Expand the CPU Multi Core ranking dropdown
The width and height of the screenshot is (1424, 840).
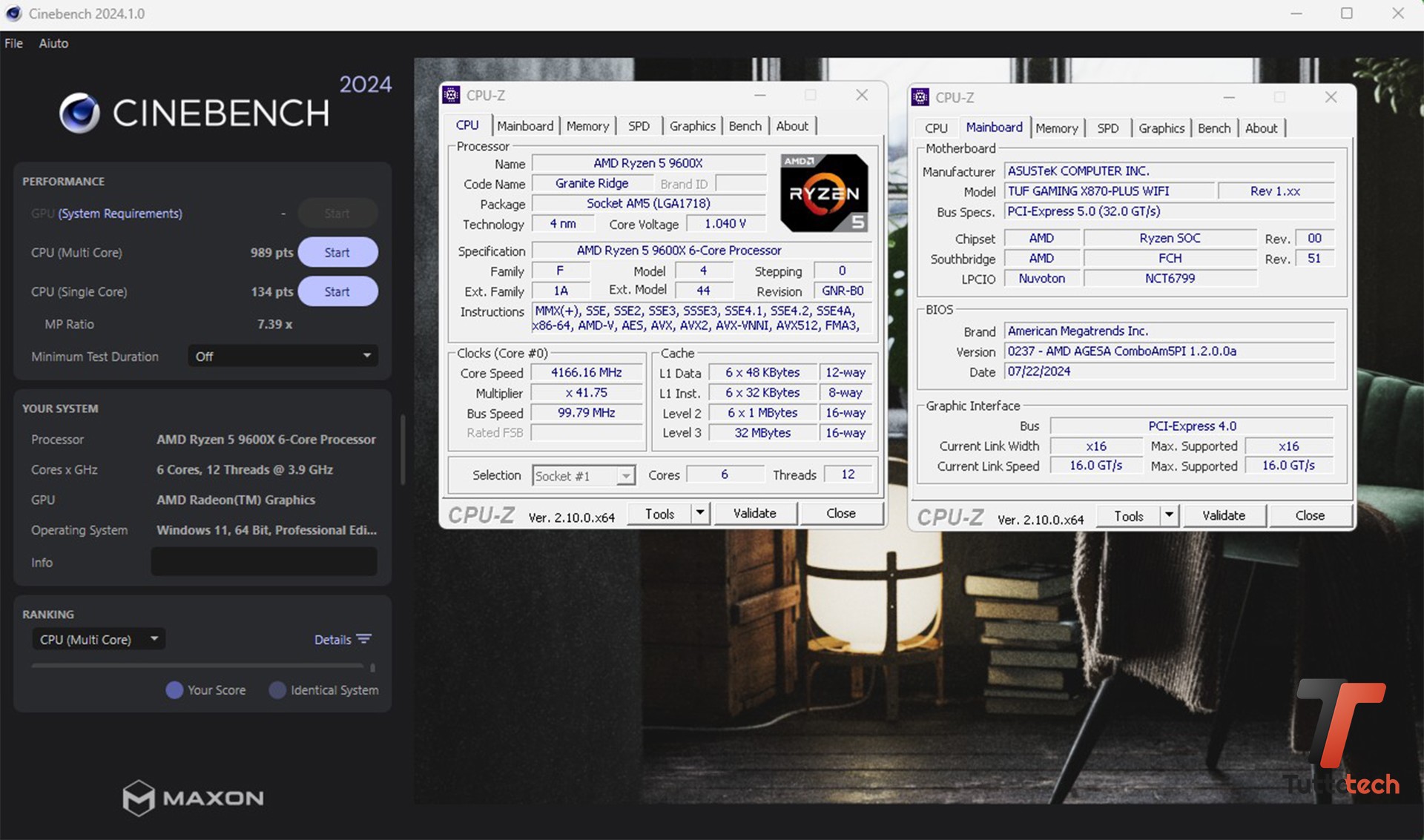point(151,640)
